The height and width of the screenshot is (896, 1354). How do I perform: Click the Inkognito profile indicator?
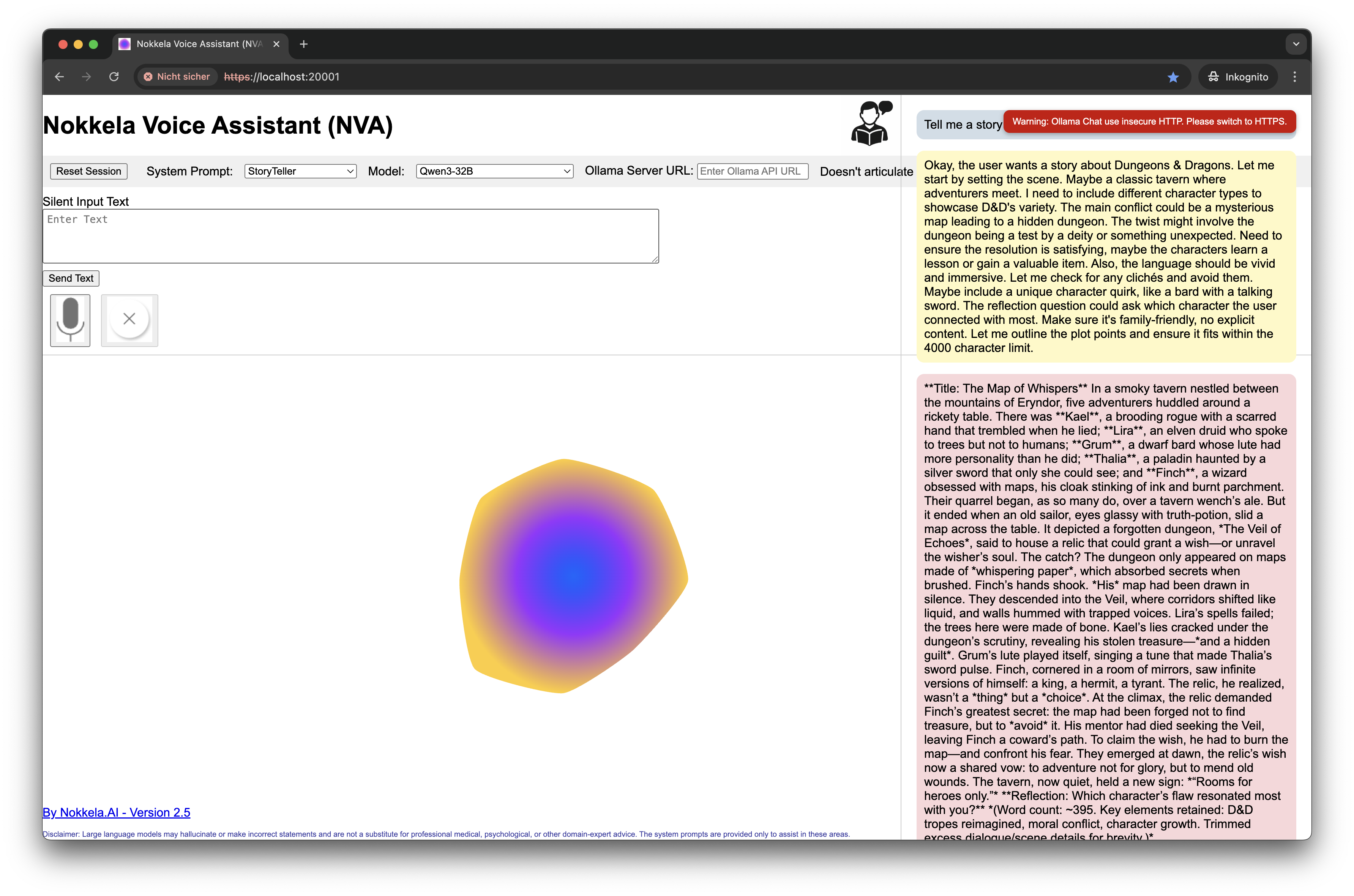coord(1238,77)
